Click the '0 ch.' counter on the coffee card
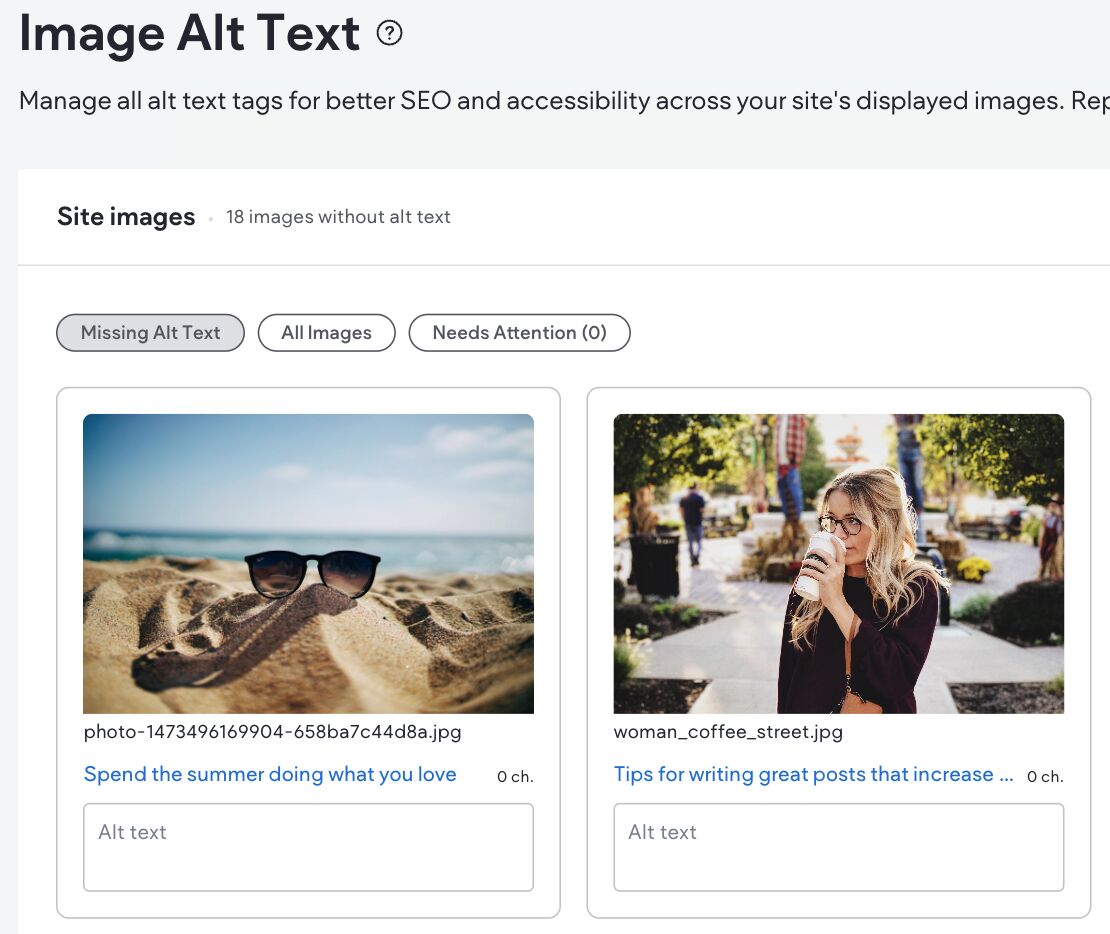Viewport: 1110px width, 934px height. 1045,777
